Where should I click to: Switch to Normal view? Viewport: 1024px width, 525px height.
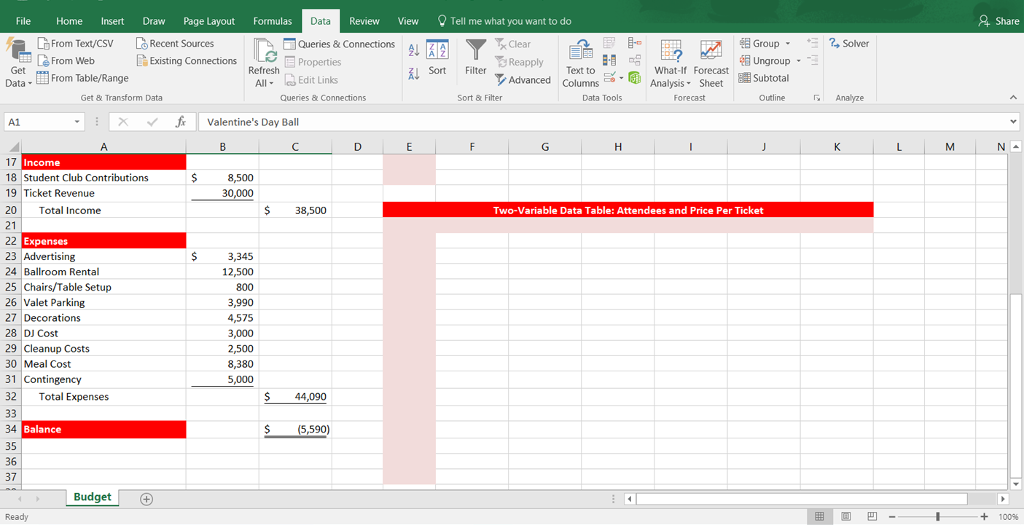[820, 517]
